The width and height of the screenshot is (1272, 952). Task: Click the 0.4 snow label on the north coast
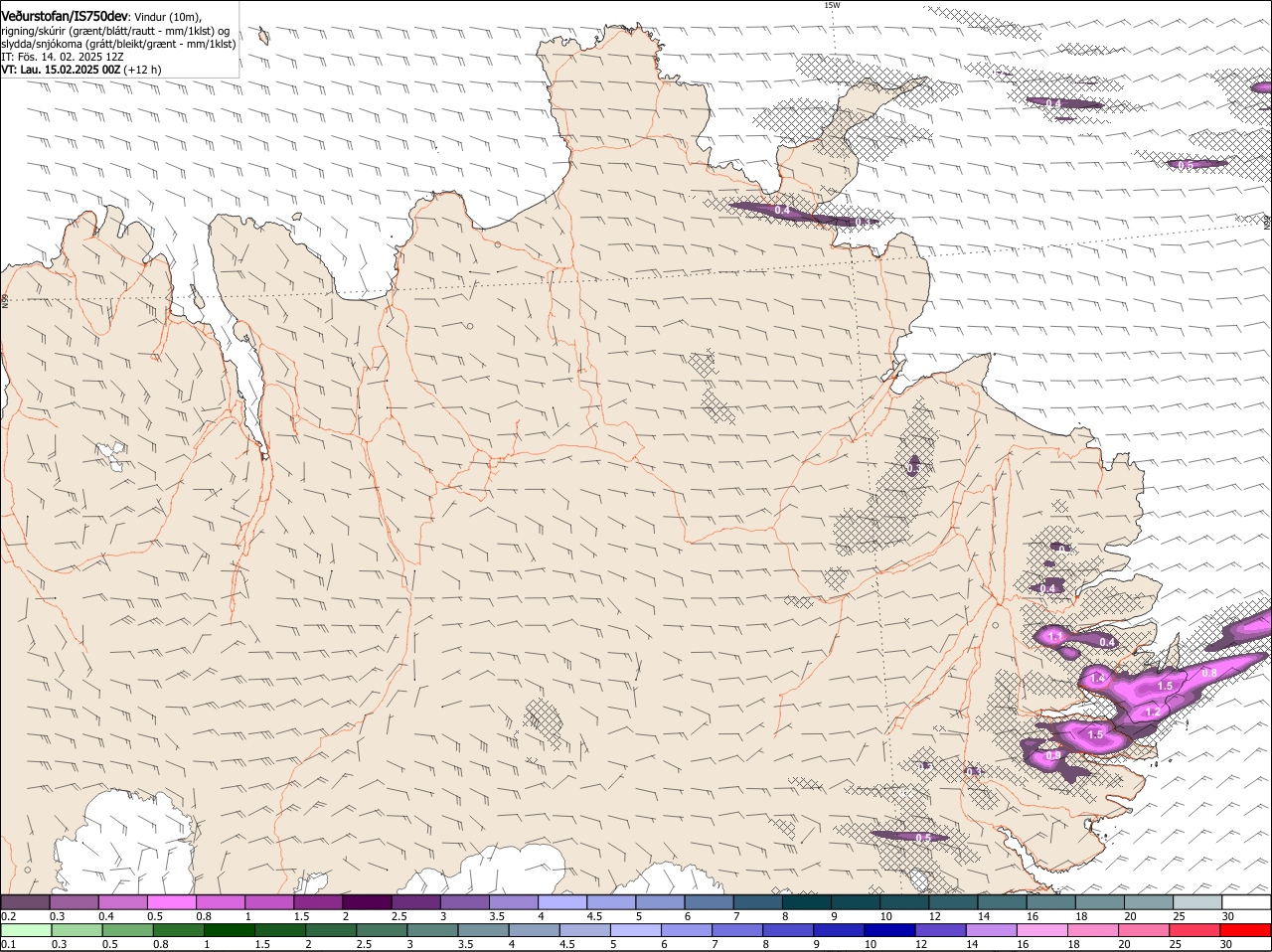click(782, 210)
